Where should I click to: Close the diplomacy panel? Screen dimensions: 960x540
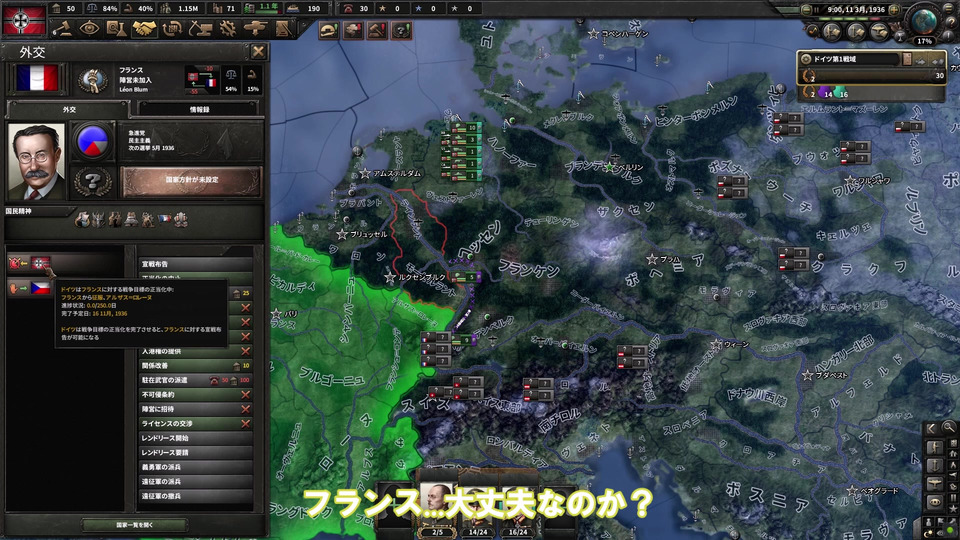(258, 52)
